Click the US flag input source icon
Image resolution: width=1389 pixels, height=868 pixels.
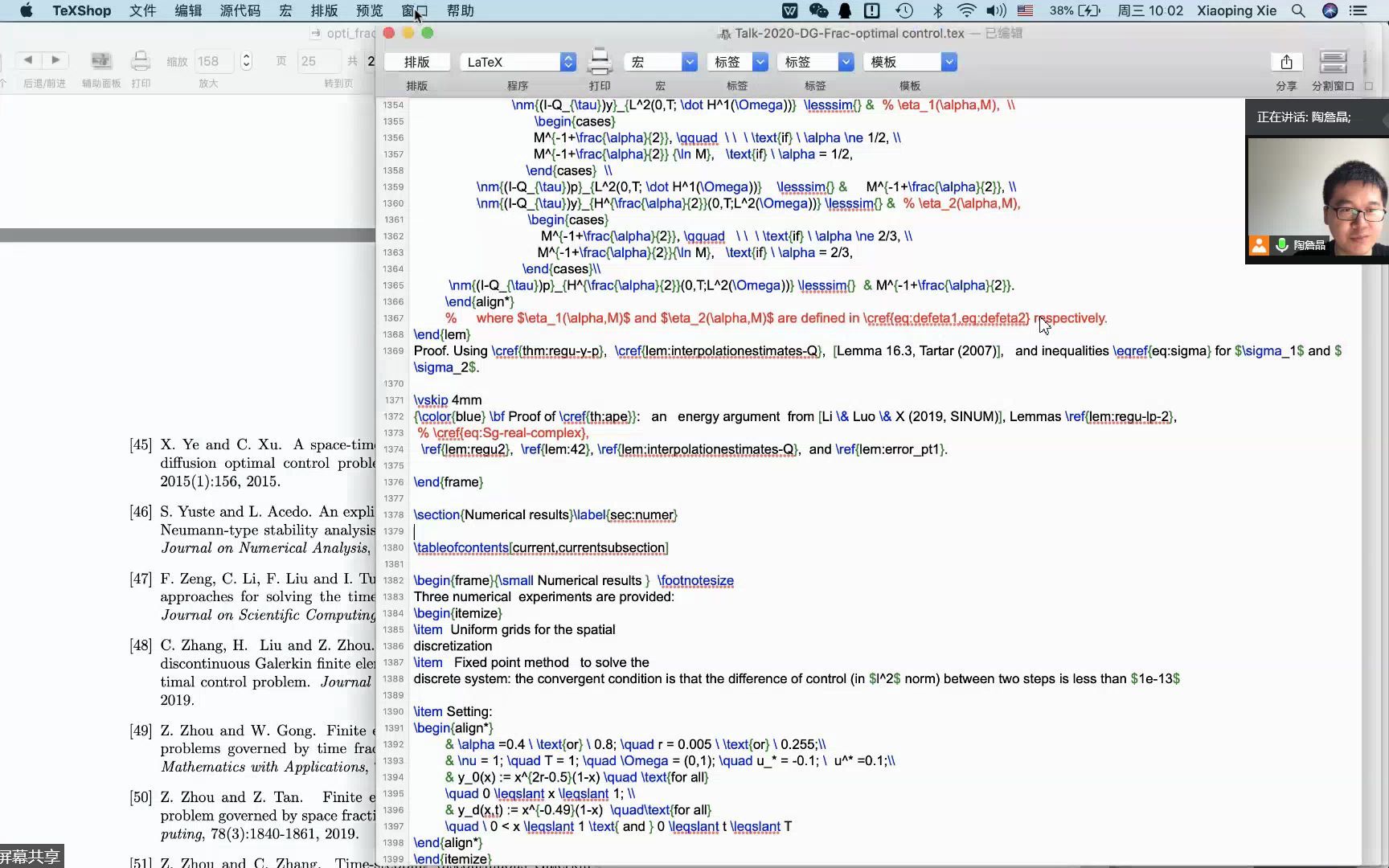pyautogui.click(x=1025, y=10)
